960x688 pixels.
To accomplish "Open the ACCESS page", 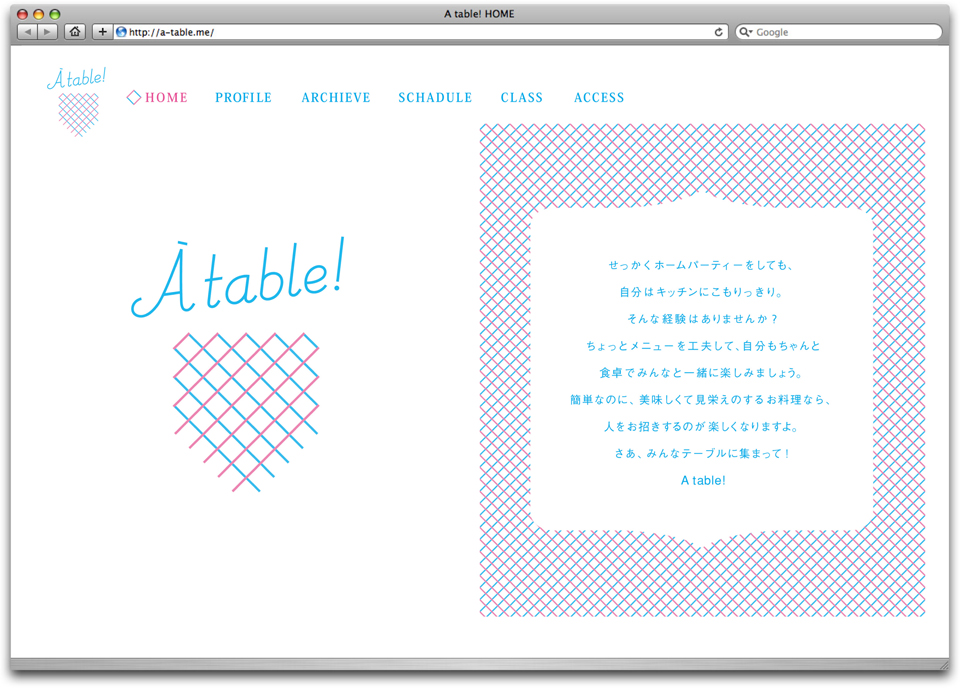I will (599, 97).
